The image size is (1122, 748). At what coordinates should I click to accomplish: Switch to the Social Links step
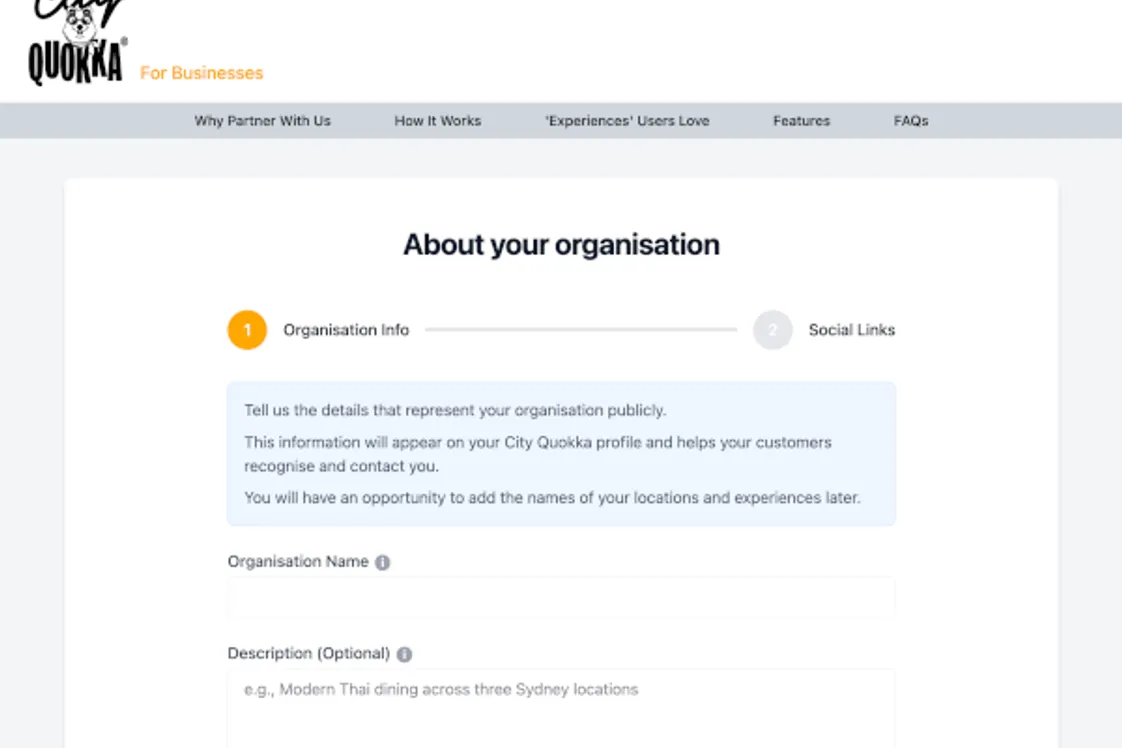click(851, 330)
